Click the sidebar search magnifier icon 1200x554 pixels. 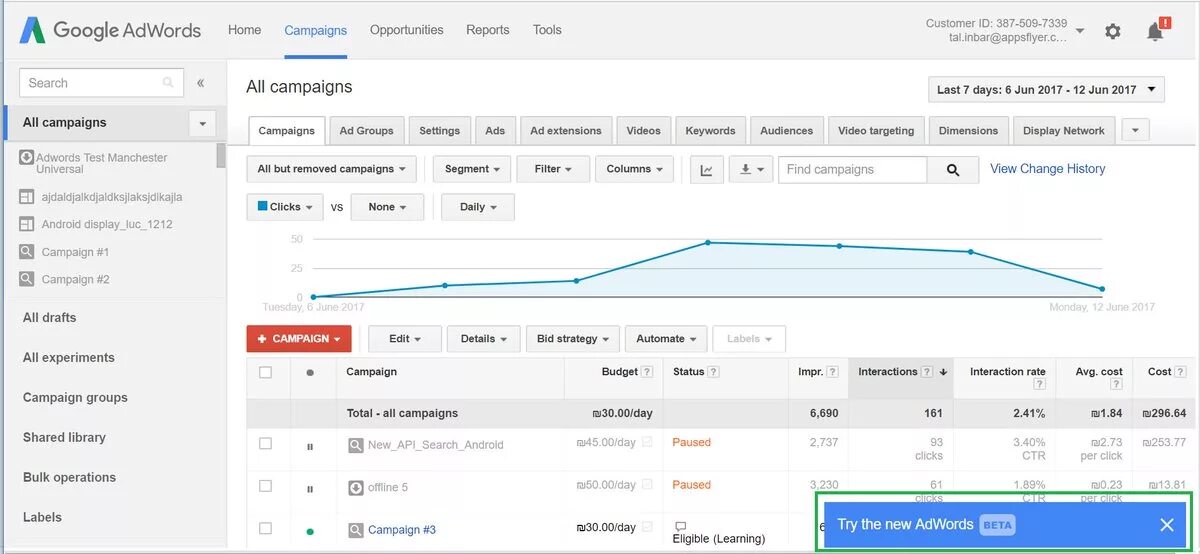(x=169, y=83)
